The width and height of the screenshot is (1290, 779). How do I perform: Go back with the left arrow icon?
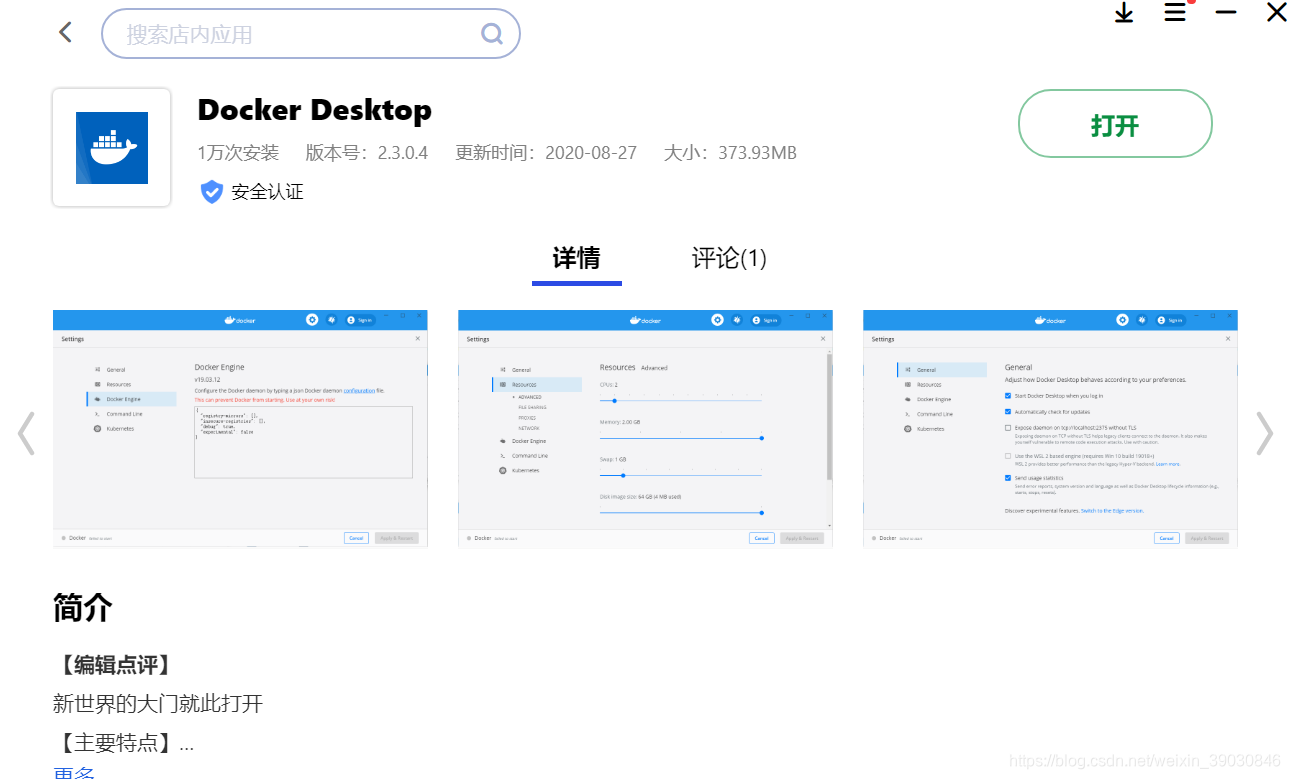point(66,32)
